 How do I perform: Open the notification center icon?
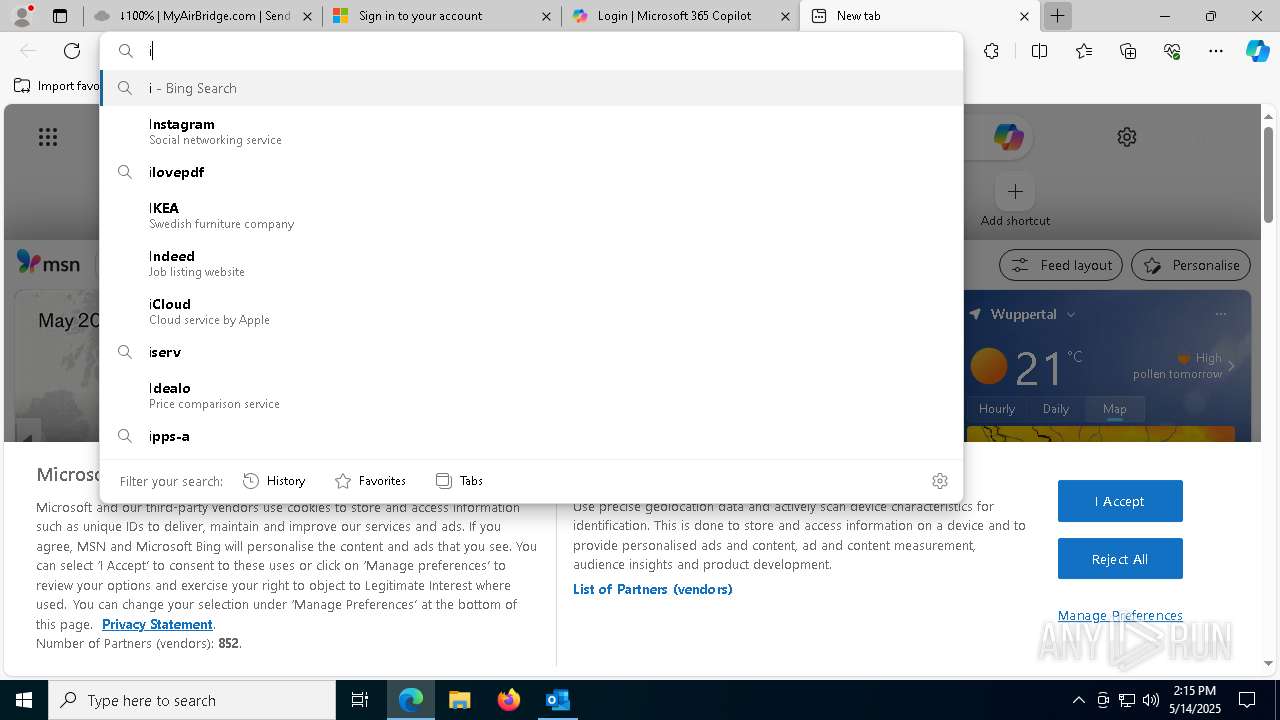click(x=1247, y=700)
